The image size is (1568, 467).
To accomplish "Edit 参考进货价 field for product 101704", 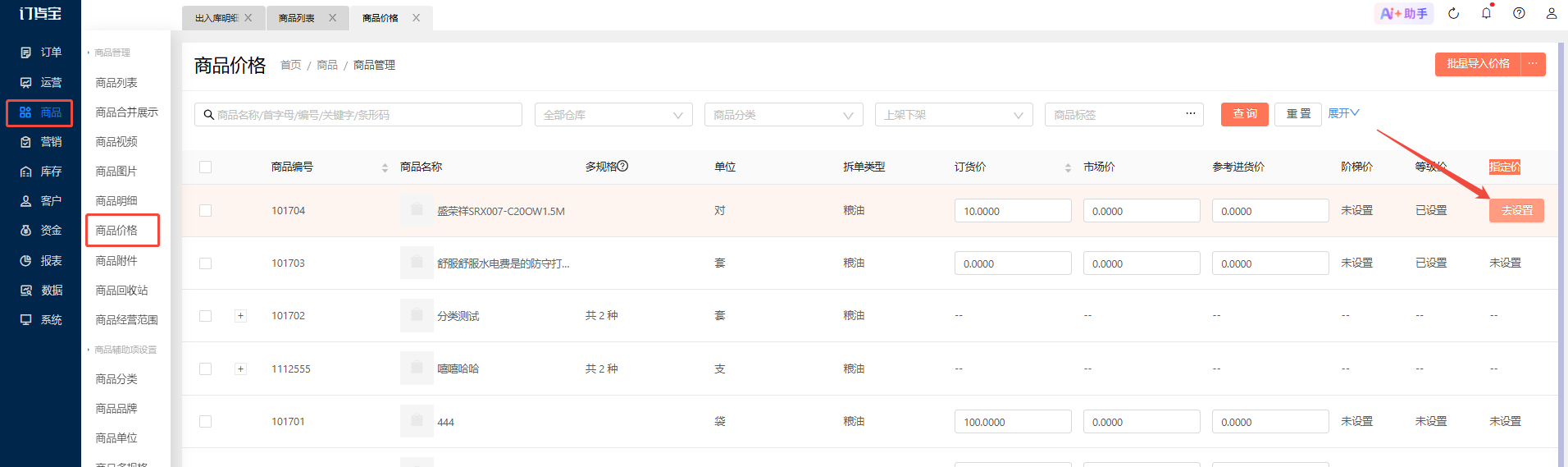I will (x=1270, y=211).
